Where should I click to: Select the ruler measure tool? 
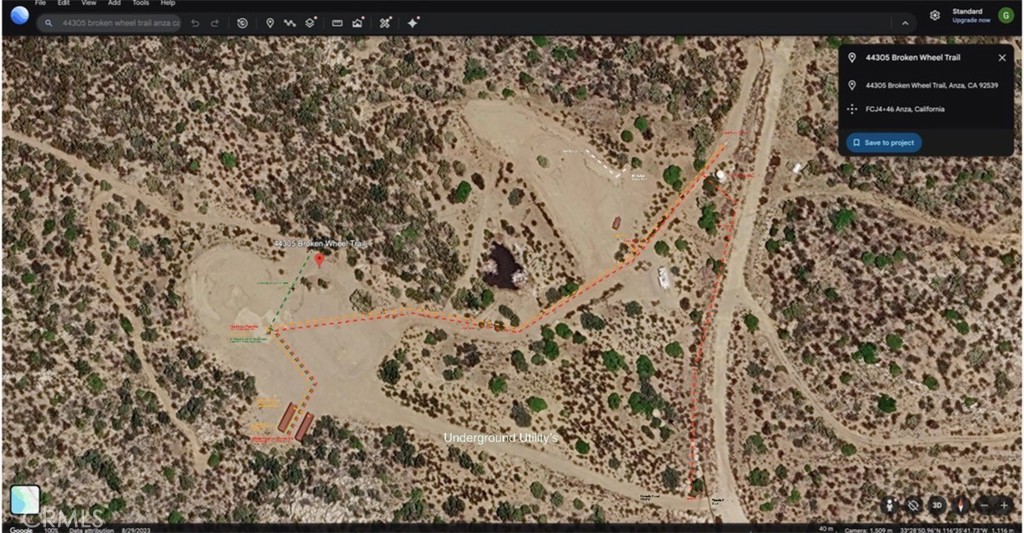tap(337, 23)
